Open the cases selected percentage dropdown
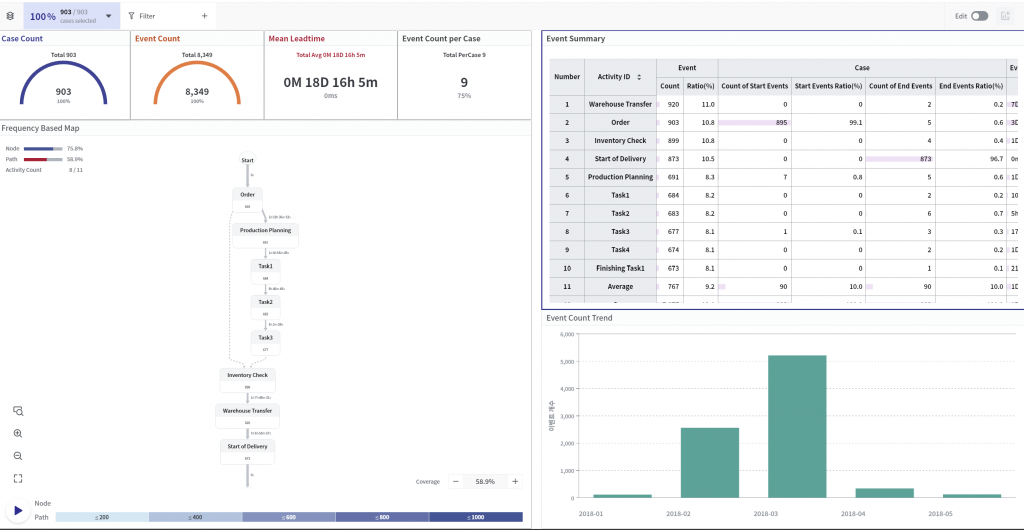The height and width of the screenshot is (530, 1024). [x=108, y=16]
